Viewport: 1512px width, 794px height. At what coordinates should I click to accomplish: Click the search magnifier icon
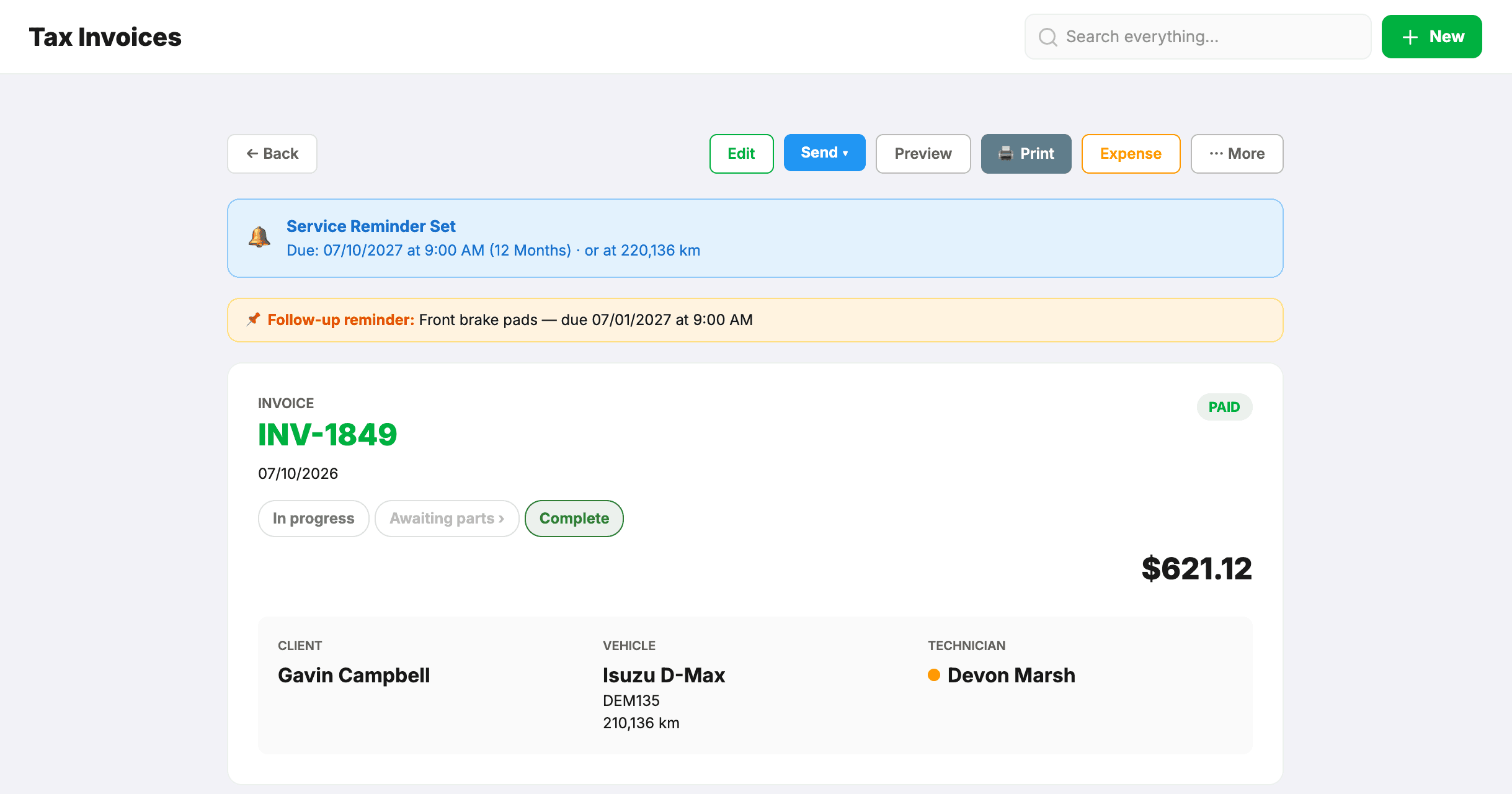pos(1048,37)
